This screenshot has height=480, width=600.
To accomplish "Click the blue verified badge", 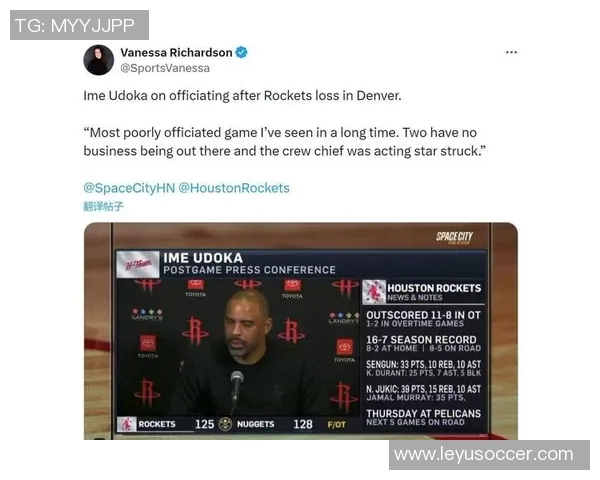I will pyautogui.click(x=241, y=52).
